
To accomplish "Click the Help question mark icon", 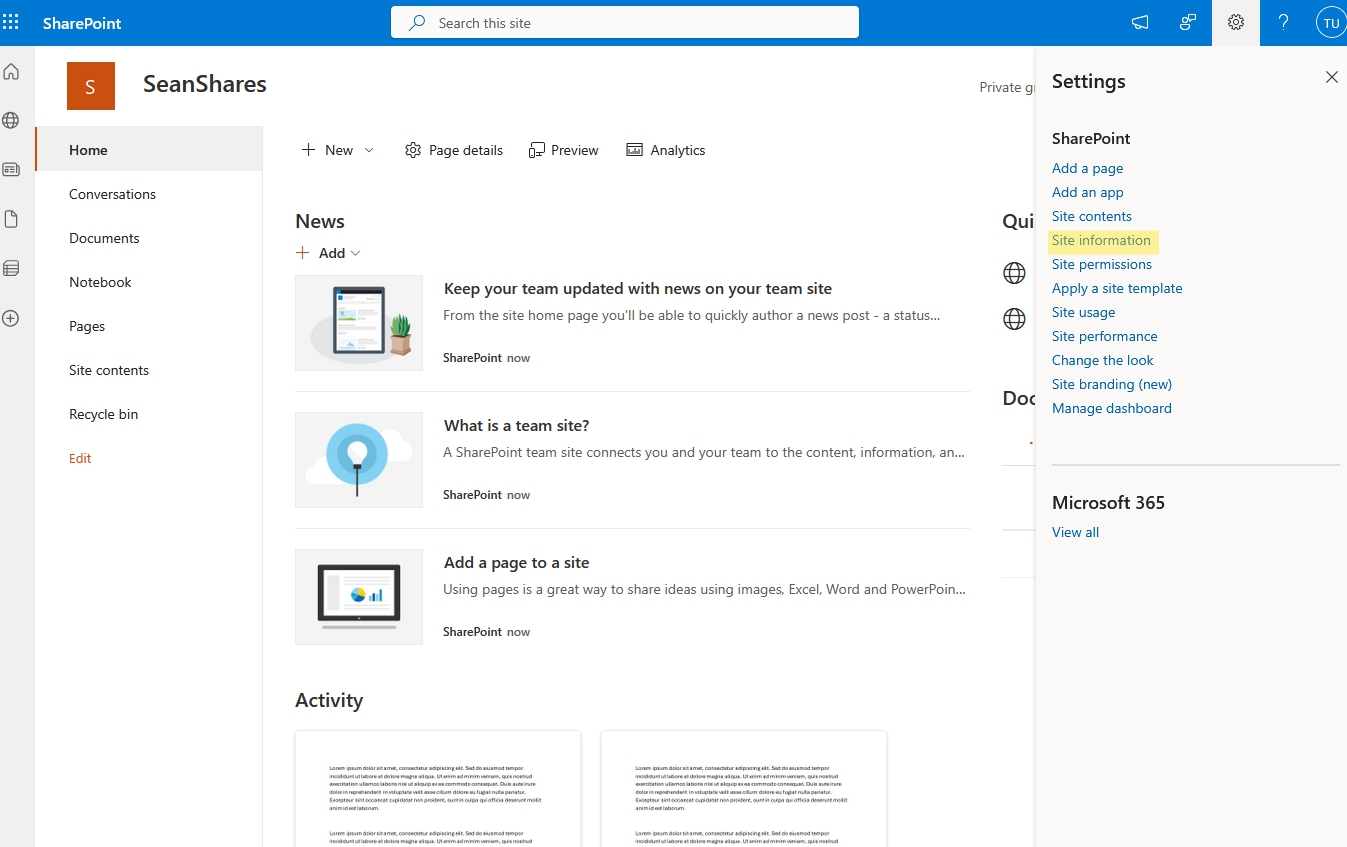I will click(x=1283, y=22).
